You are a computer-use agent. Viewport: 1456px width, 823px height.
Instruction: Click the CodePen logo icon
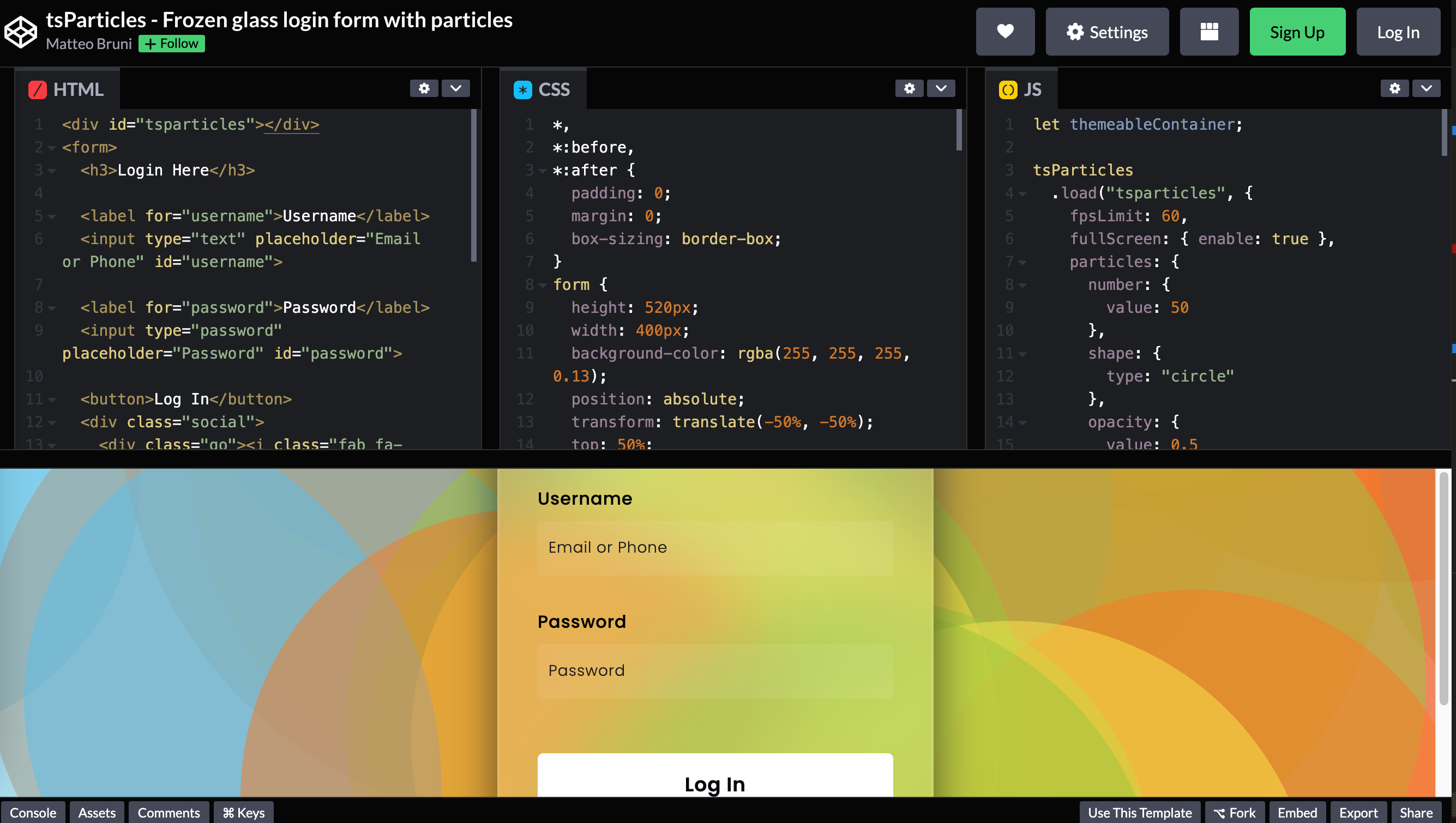[21, 32]
